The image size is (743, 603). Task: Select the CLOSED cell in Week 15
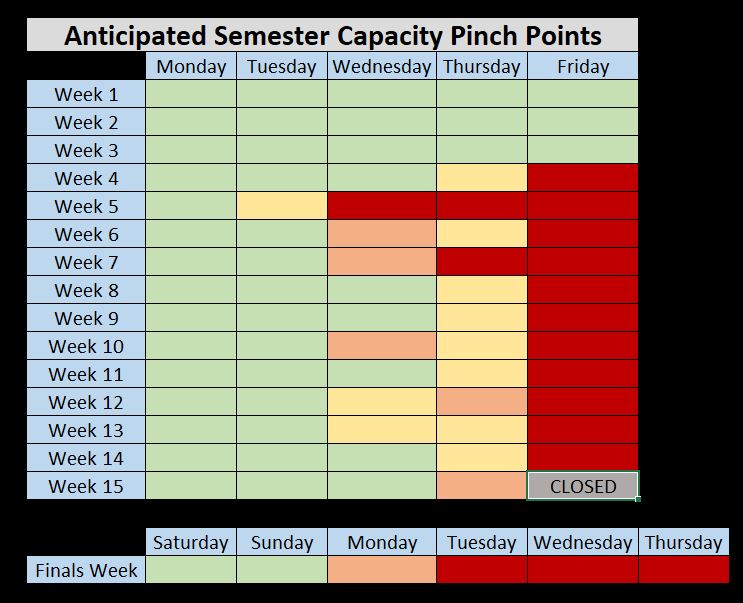click(x=583, y=486)
